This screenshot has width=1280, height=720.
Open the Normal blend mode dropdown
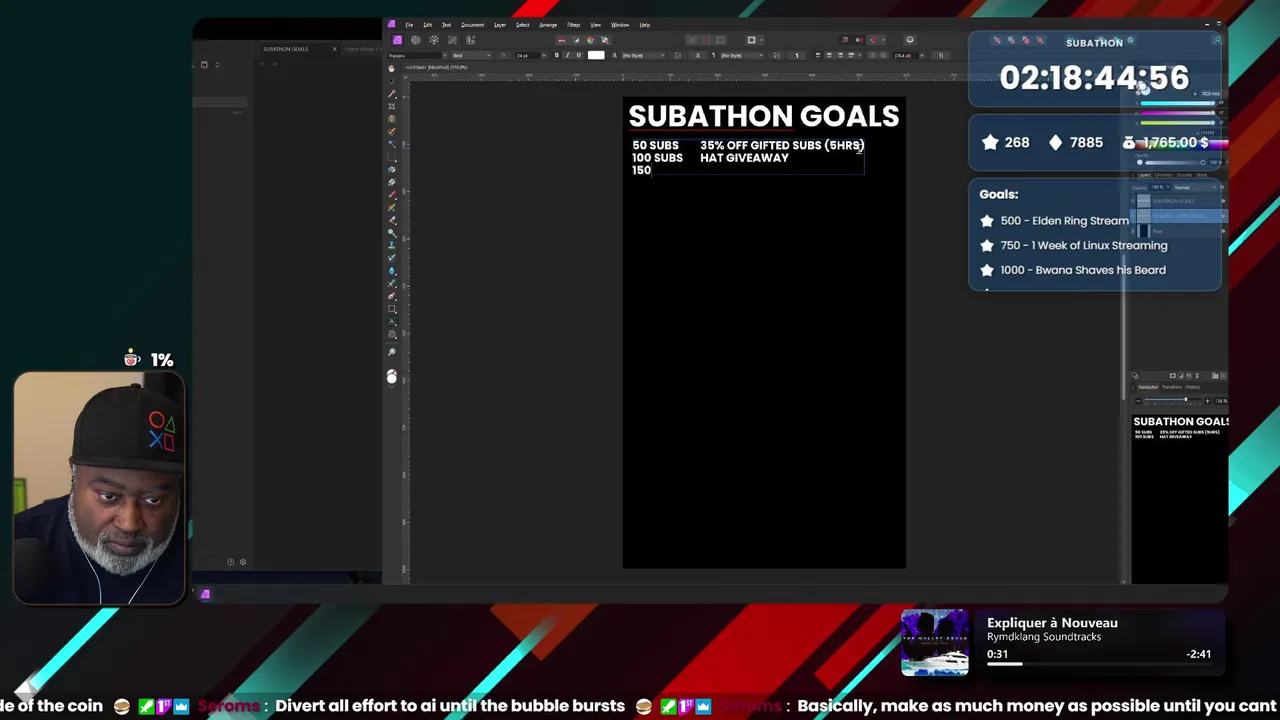[x=1195, y=187]
